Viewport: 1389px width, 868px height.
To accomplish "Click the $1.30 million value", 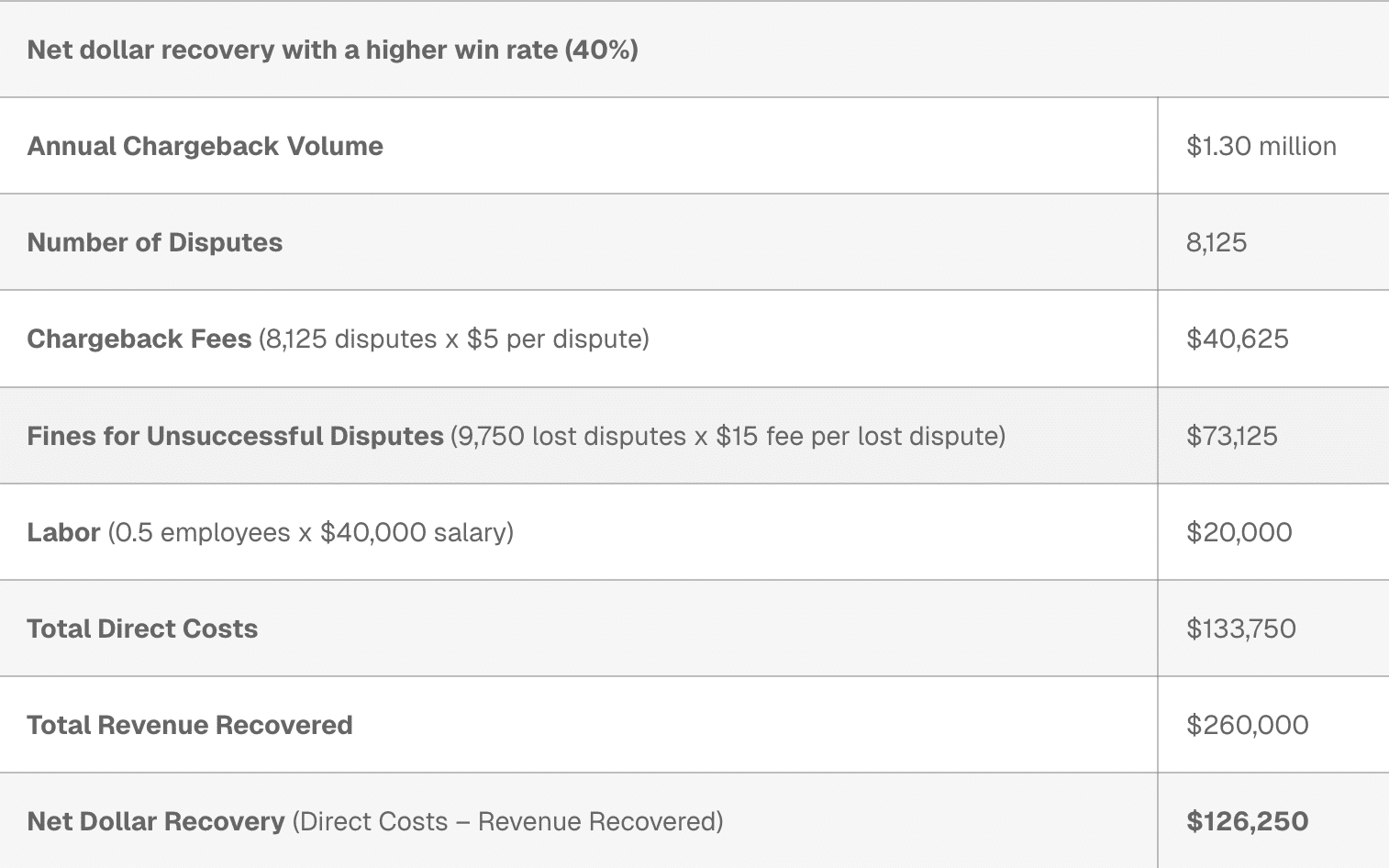I will tap(1261, 146).
